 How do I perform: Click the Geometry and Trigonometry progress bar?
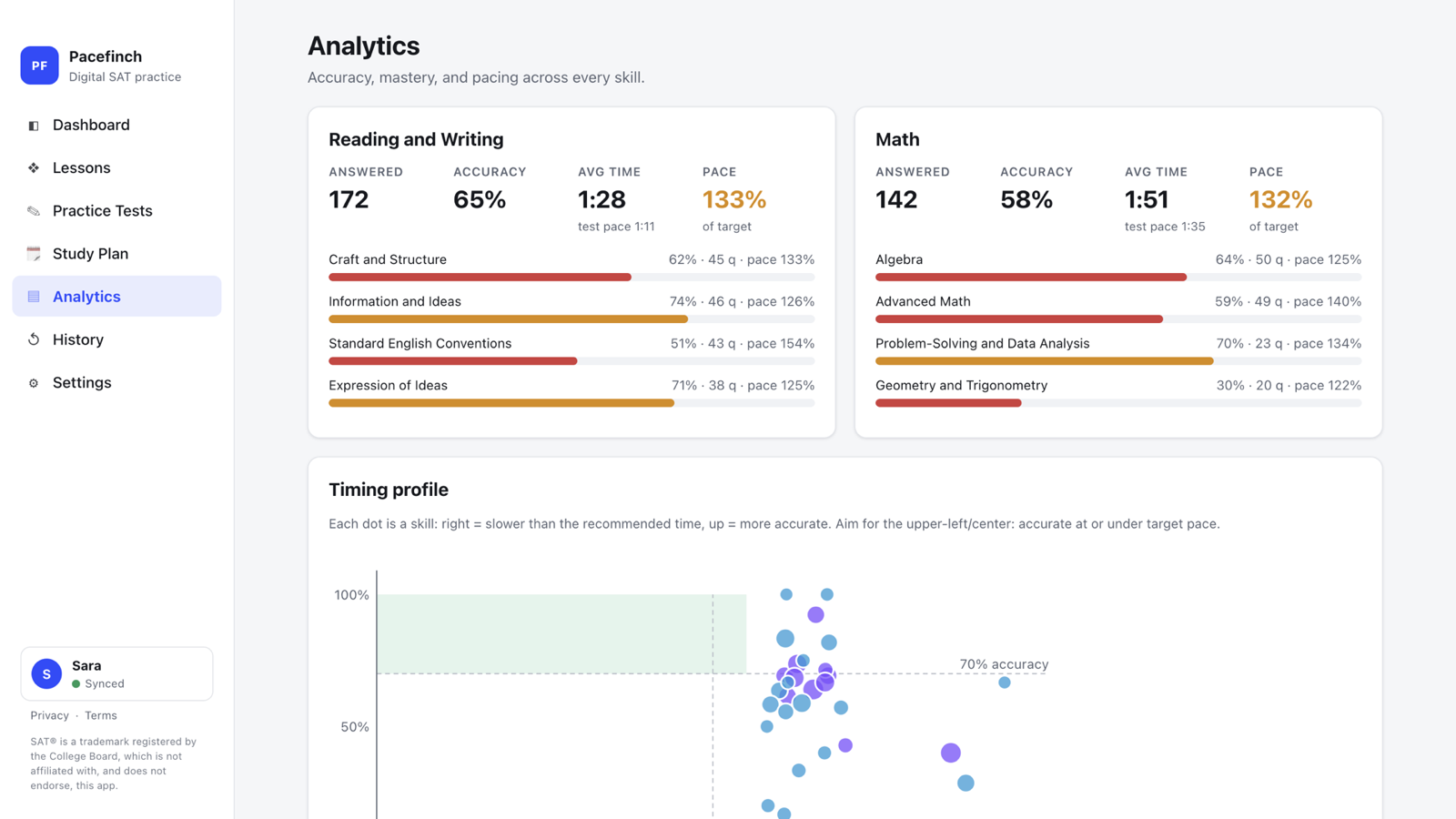click(1118, 402)
